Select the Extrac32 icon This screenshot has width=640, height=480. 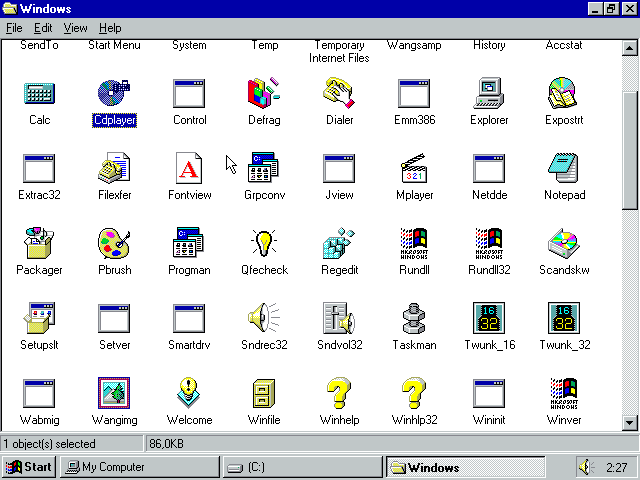(39, 169)
